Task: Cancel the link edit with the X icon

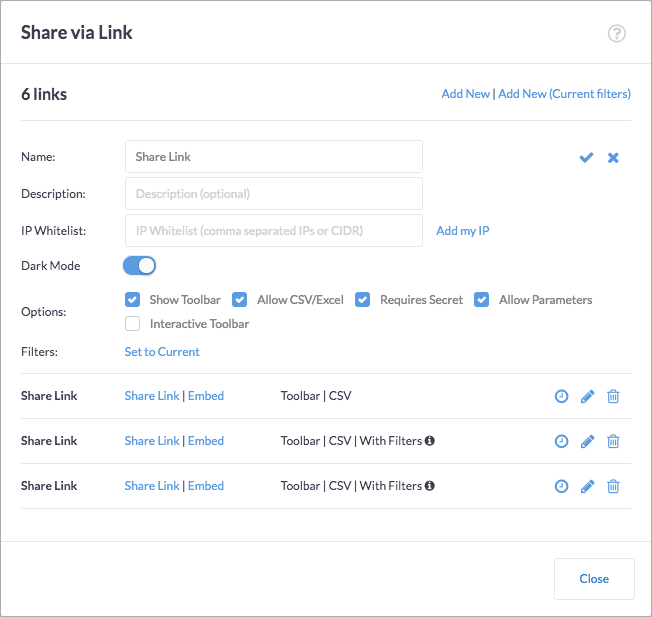Action: pos(613,158)
